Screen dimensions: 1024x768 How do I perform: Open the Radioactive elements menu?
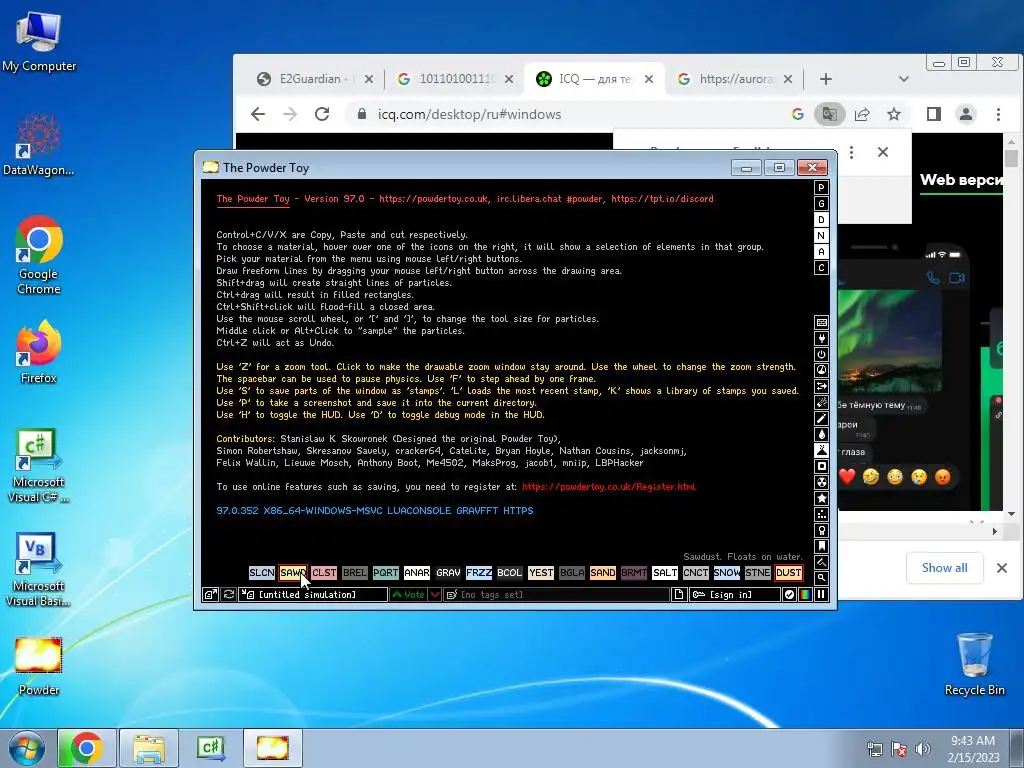(822, 483)
